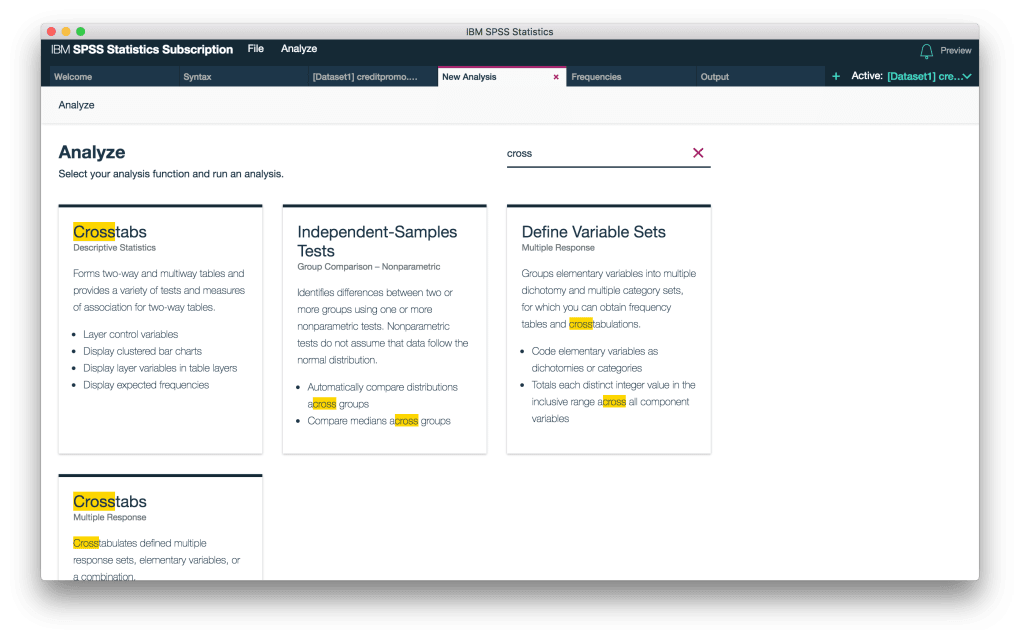Click the Analyze breadcrumb link

click(x=76, y=105)
